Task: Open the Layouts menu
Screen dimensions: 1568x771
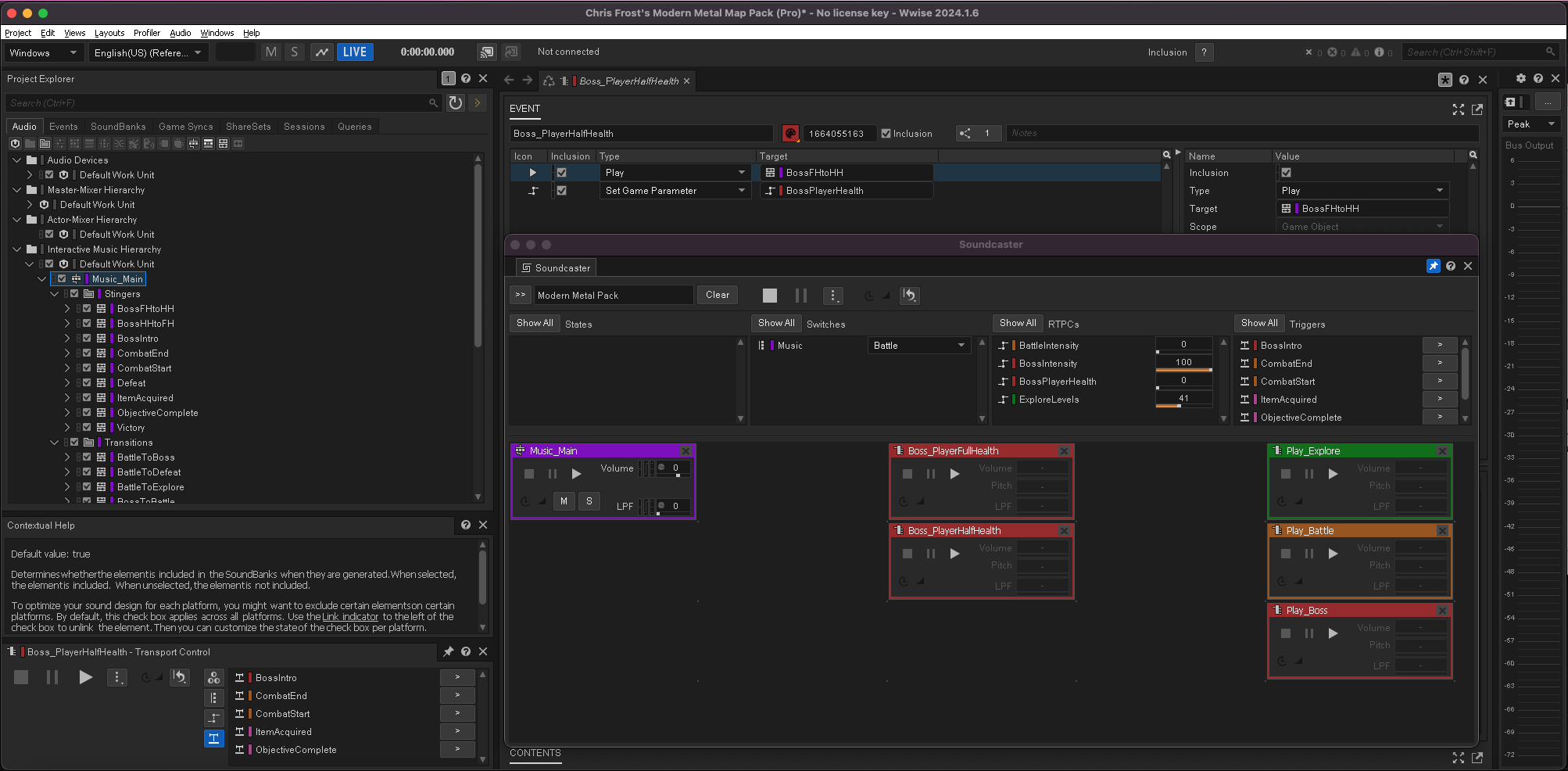Action: point(109,33)
